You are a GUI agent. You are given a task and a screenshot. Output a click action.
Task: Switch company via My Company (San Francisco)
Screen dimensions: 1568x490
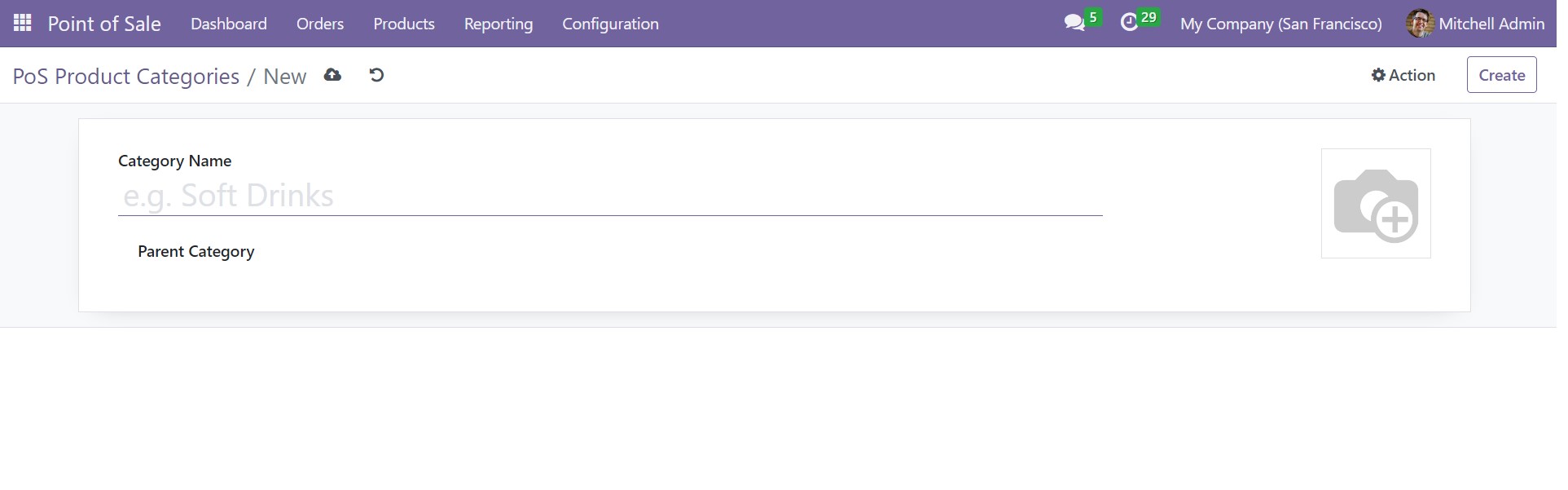tap(1280, 24)
